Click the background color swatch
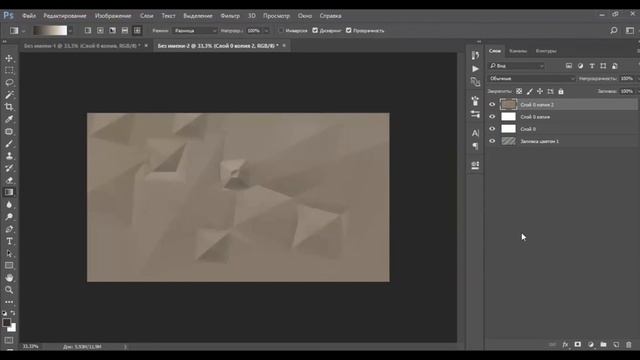The height and width of the screenshot is (360, 640). tap(13, 328)
